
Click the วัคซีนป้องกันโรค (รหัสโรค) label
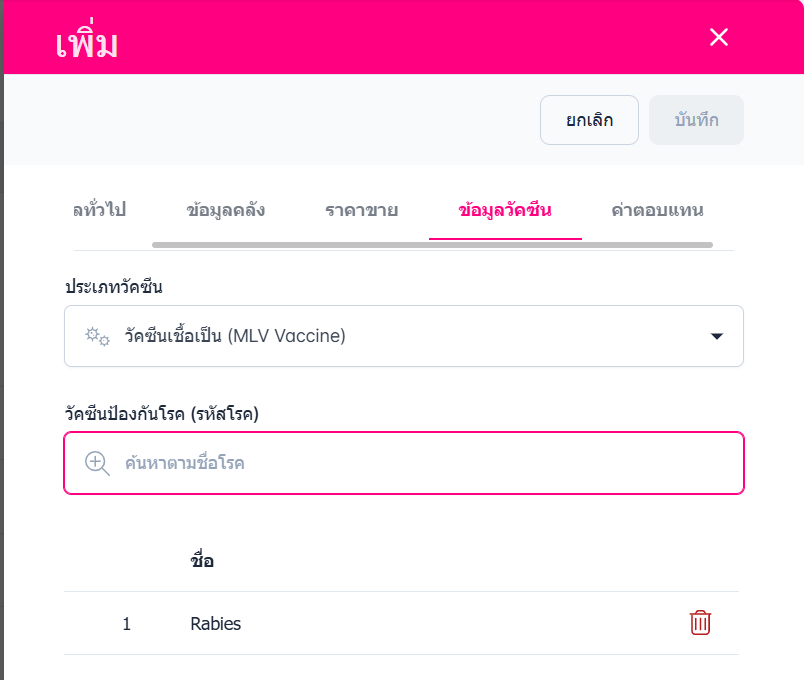tap(161, 414)
